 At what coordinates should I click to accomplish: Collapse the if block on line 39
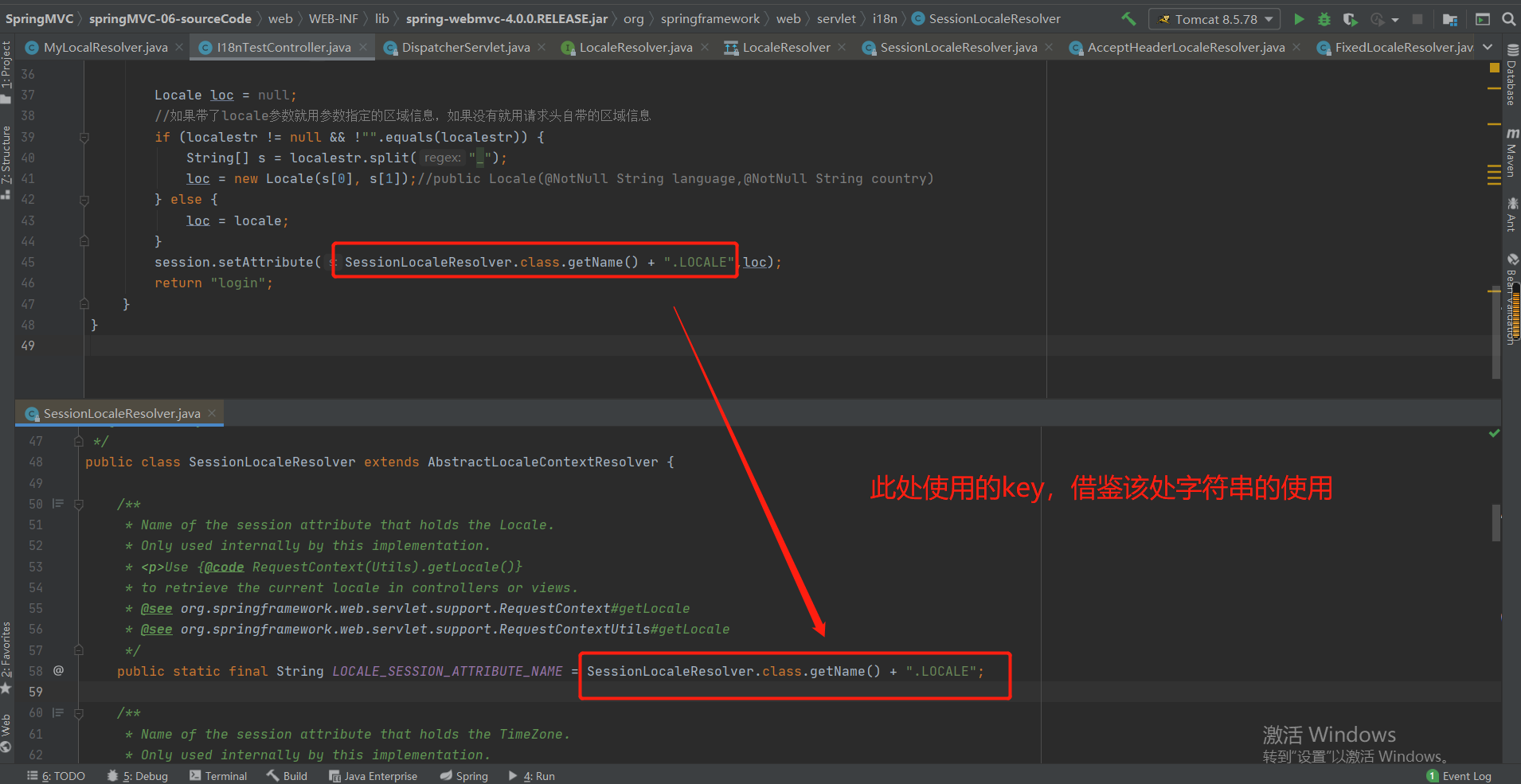[84, 137]
